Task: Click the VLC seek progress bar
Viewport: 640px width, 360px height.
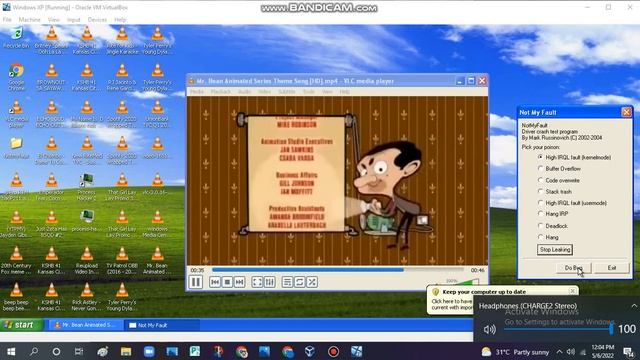Action: (338, 270)
